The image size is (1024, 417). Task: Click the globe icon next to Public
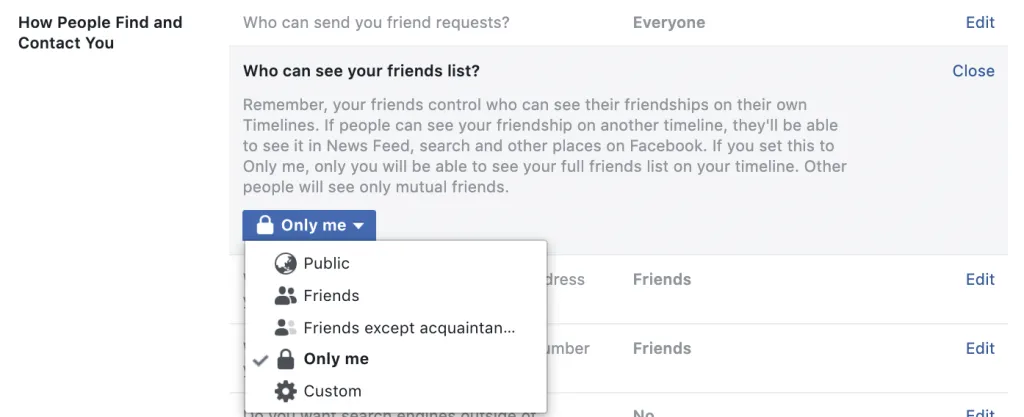(x=285, y=264)
